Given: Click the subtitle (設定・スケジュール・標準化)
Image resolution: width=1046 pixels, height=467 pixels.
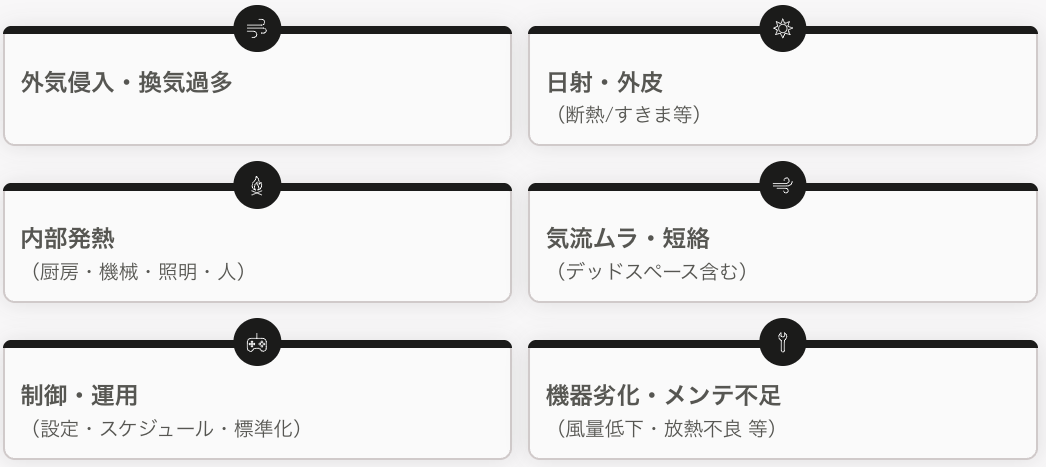Looking at the screenshot, I should pyautogui.click(x=161, y=428).
